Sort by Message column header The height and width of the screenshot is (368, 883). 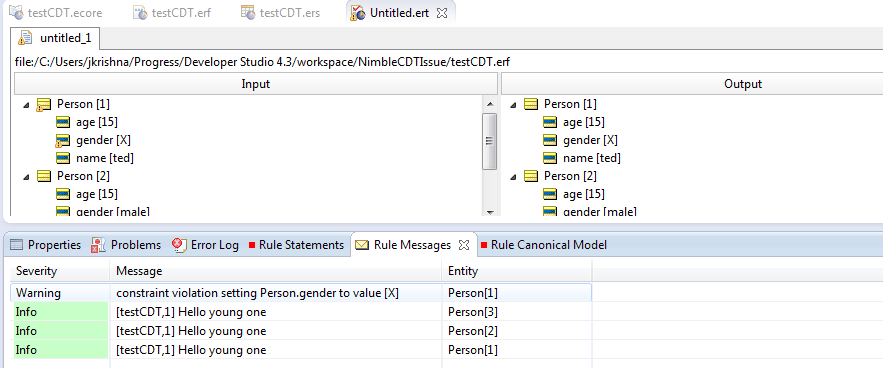tap(276, 271)
